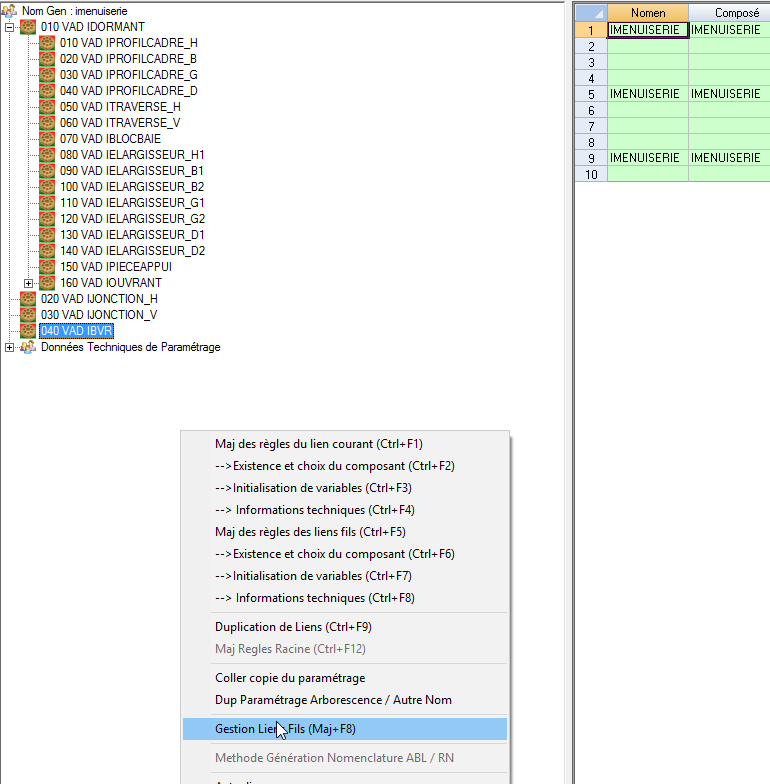Click the Données Techniques de Paramétrage icon
Image resolution: width=770 pixels, height=784 pixels.
pos(28,347)
